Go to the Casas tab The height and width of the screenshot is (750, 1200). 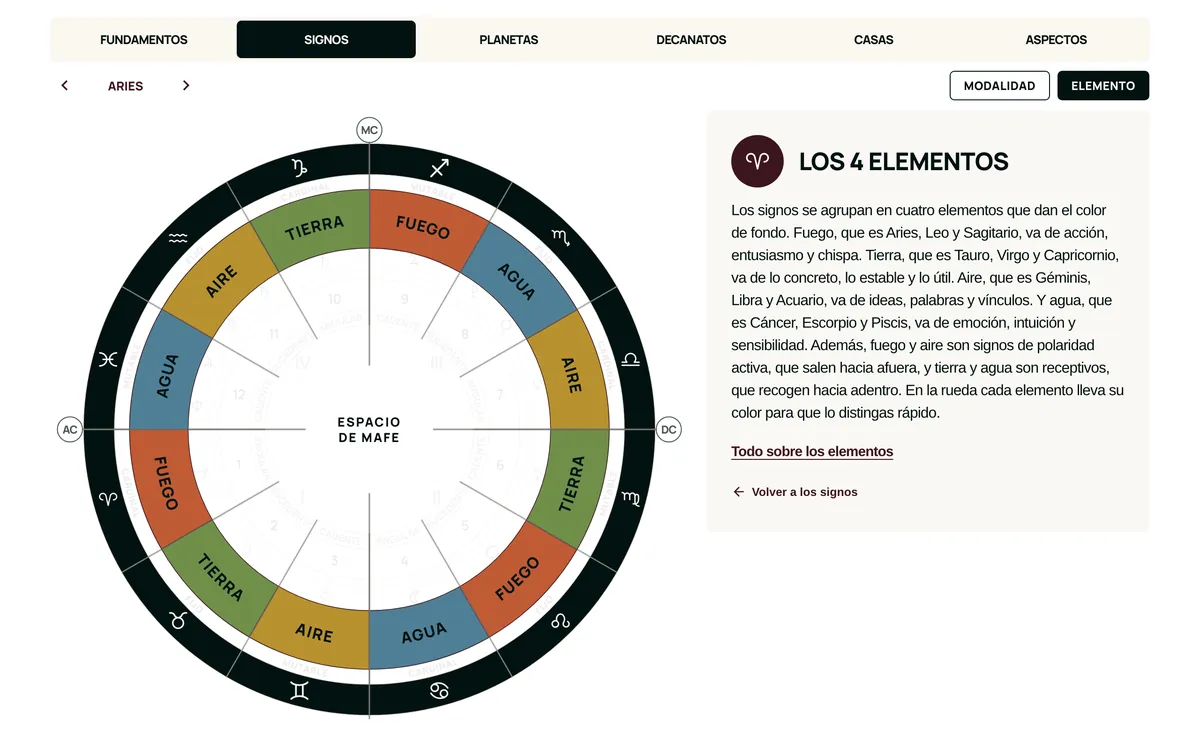click(x=874, y=40)
